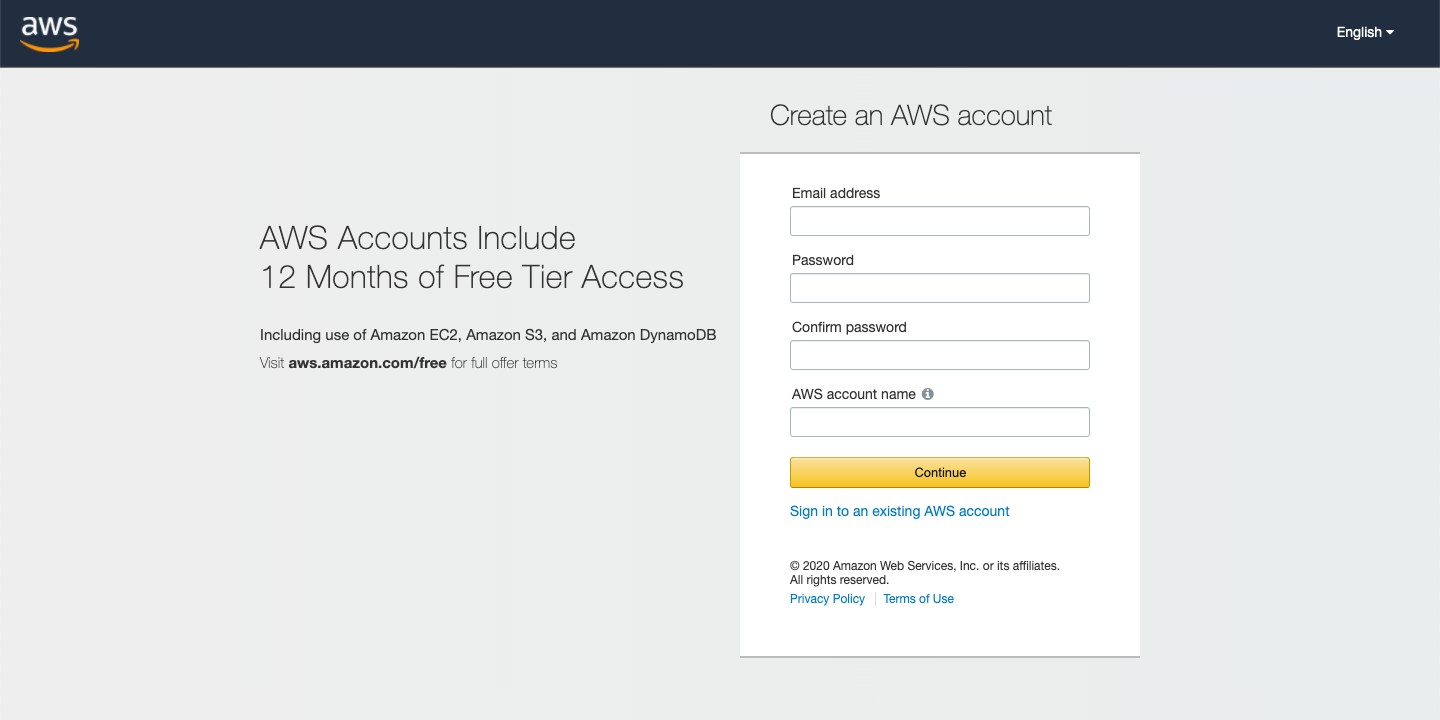Screen dimensions: 1440x720
Task: Open the Privacy Policy link
Action: coord(827,599)
